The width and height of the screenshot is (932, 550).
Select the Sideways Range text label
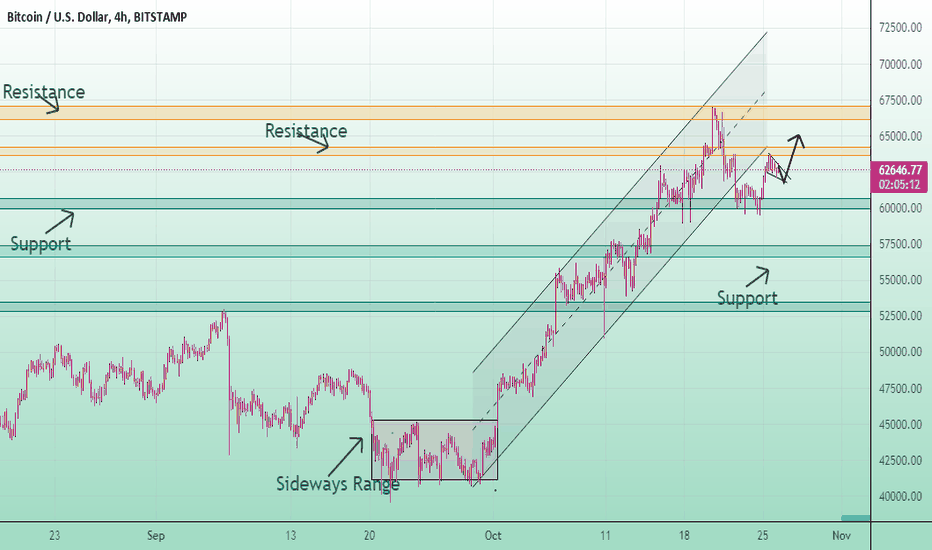(338, 484)
